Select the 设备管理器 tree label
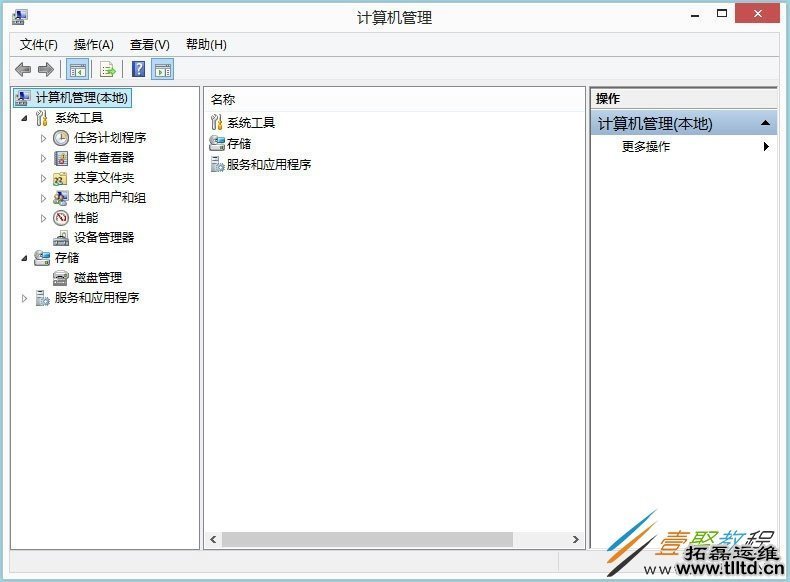Image resolution: width=790 pixels, height=582 pixels. (x=104, y=238)
